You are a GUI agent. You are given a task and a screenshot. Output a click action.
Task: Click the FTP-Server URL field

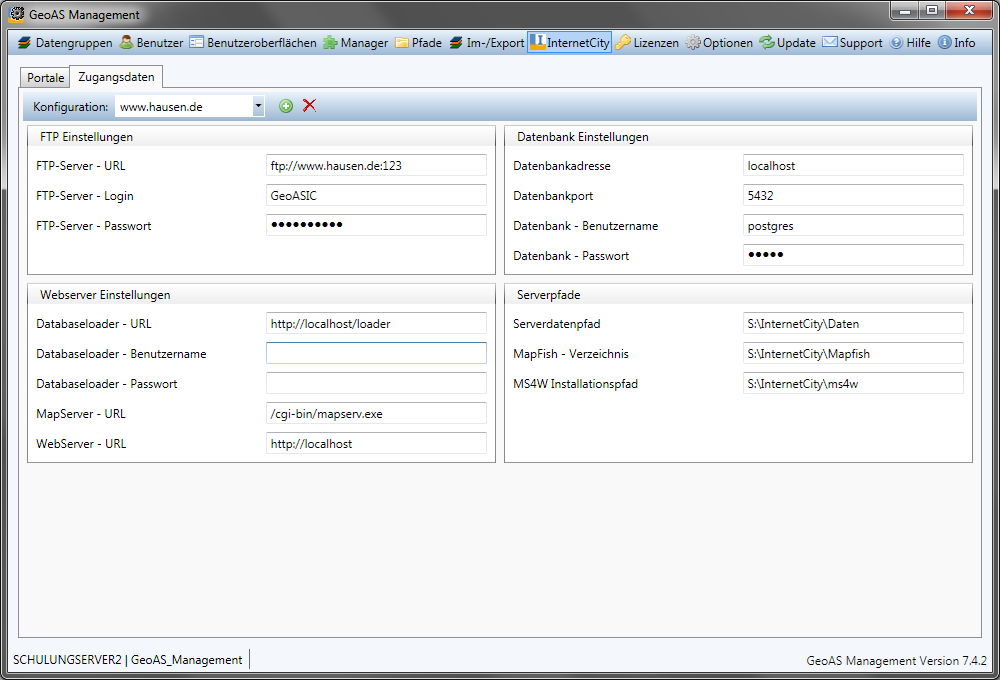376,166
